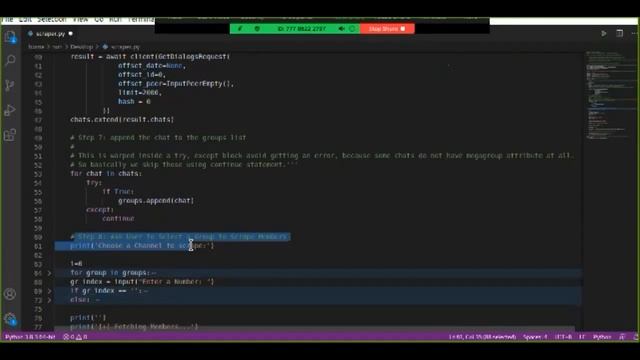Click Stop Share in Zoom bar
640x360 pixels.
[x=387, y=29]
